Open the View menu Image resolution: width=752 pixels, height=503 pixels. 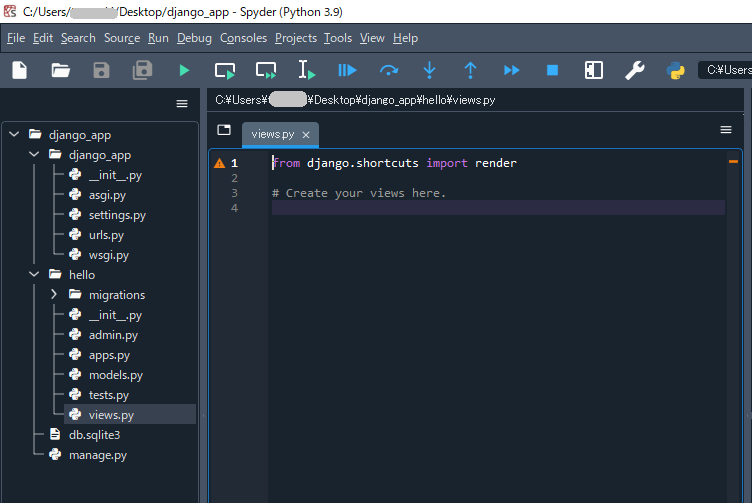(x=372, y=38)
